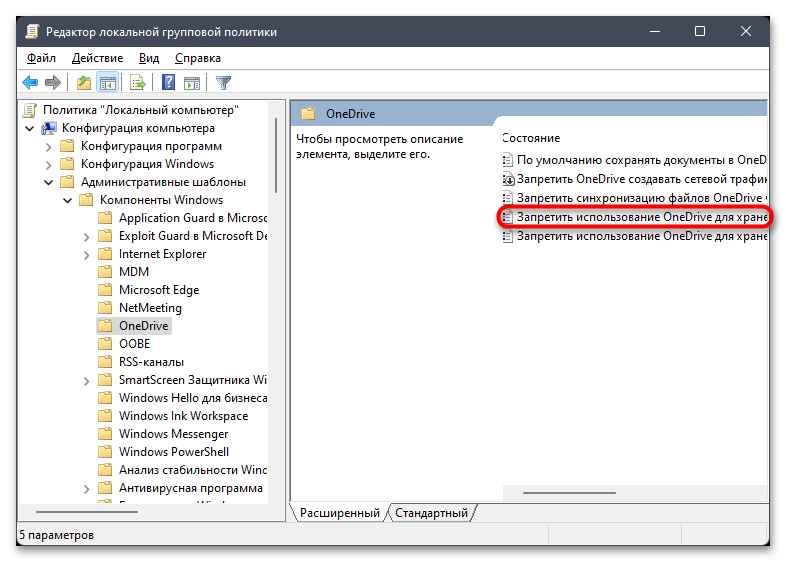
Task: Select the last 'Запретить использование OneDrive' policy row
Action: point(634,236)
